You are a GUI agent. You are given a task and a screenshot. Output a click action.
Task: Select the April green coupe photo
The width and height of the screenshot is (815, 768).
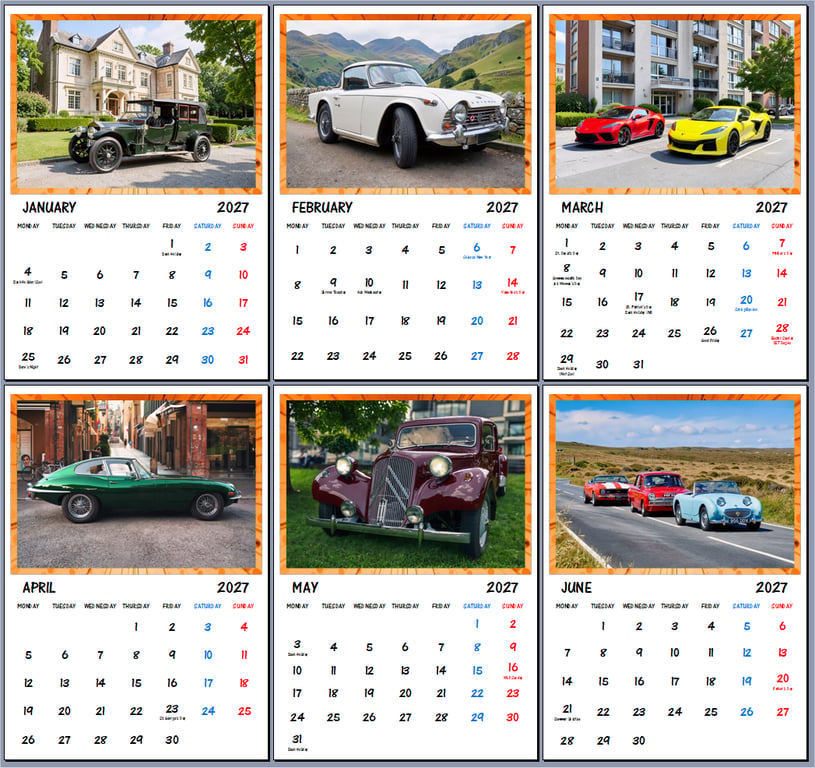pos(136,484)
